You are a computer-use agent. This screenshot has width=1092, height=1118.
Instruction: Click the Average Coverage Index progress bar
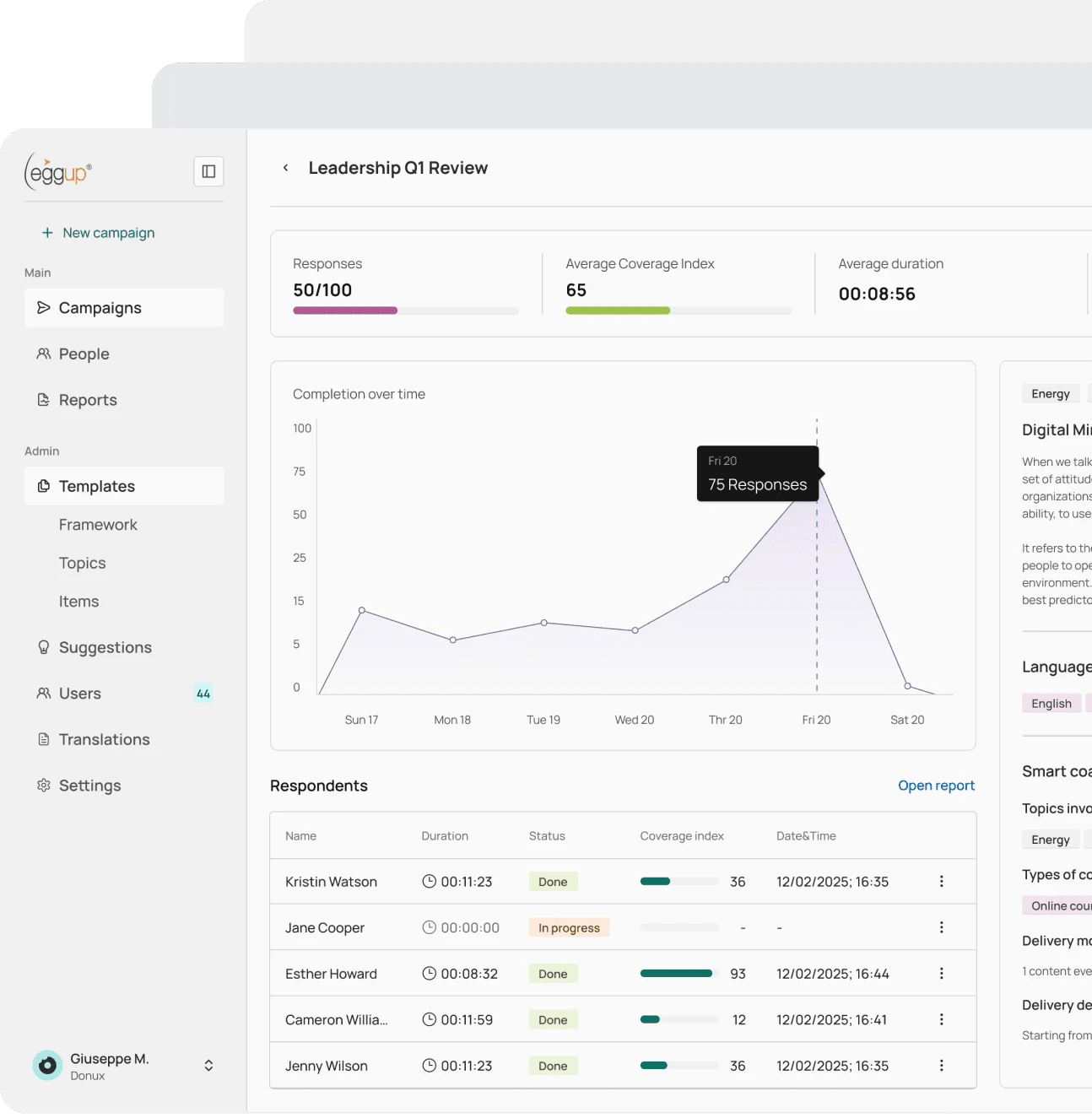[678, 311]
